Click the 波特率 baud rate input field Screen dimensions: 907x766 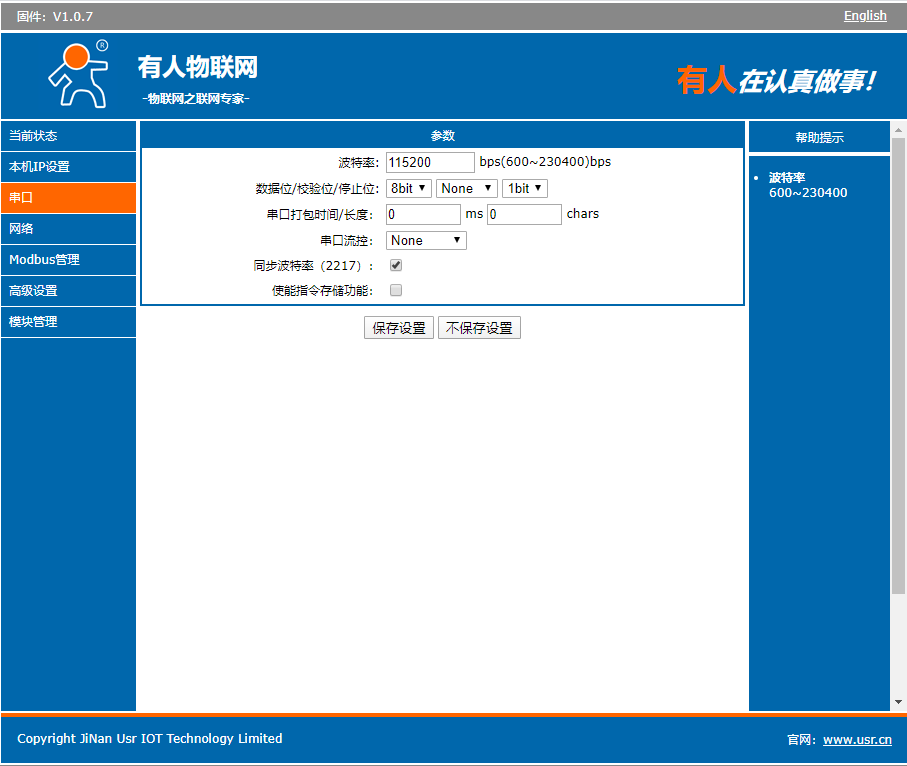[x=430, y=162]
